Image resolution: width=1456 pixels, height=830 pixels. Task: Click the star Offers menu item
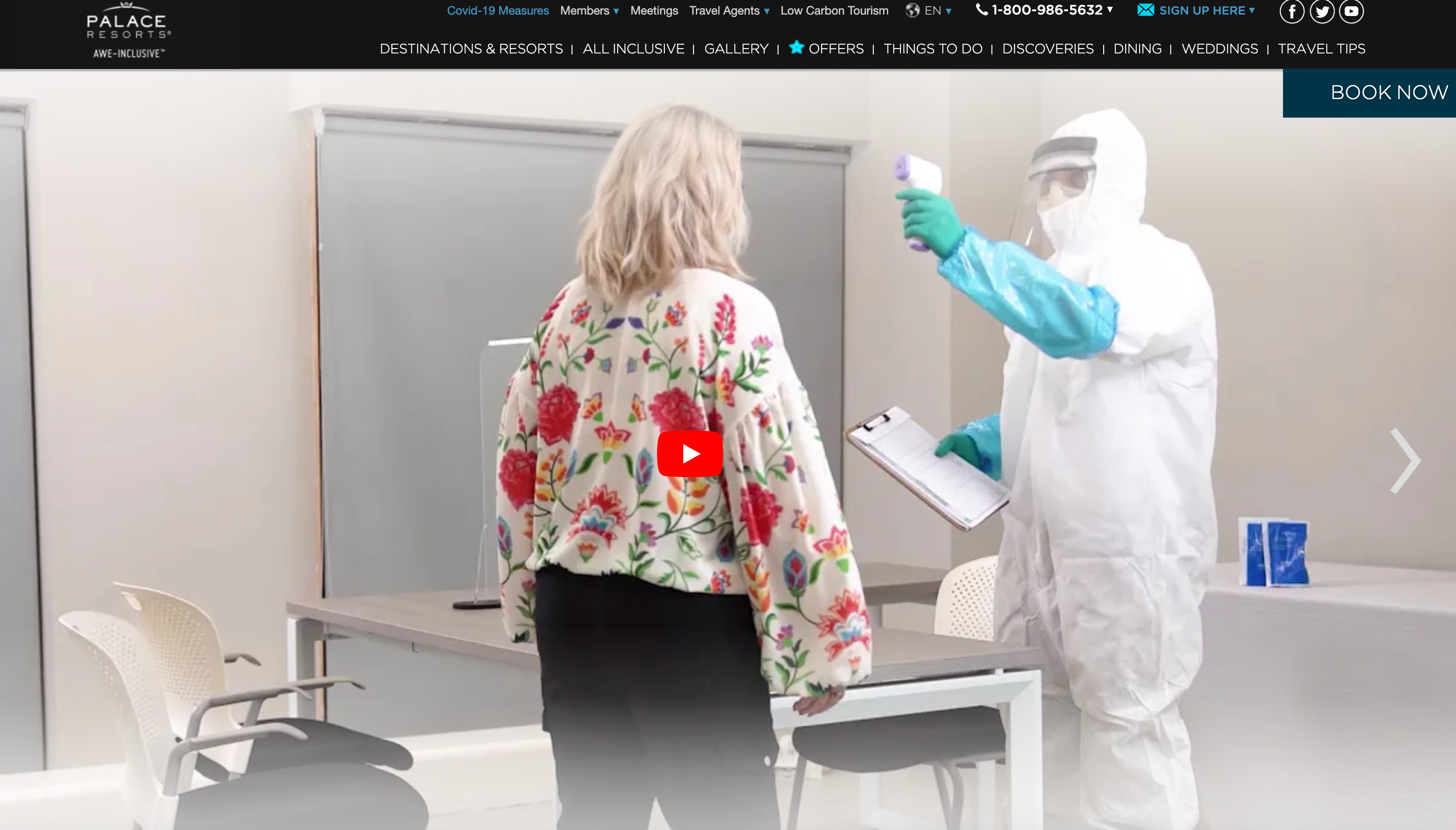827,49
